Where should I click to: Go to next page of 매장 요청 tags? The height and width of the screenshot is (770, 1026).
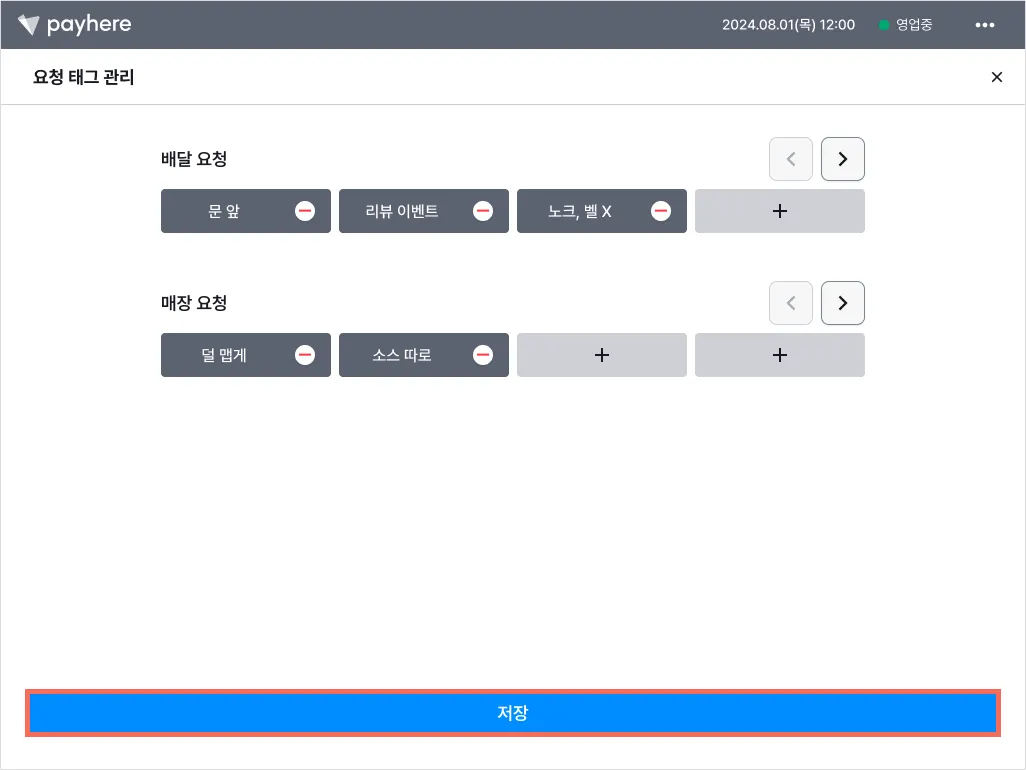842,303
